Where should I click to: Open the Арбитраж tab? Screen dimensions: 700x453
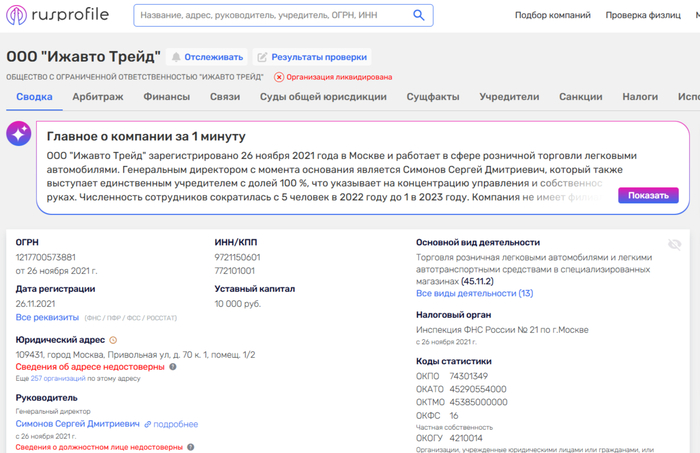(98, 97)
